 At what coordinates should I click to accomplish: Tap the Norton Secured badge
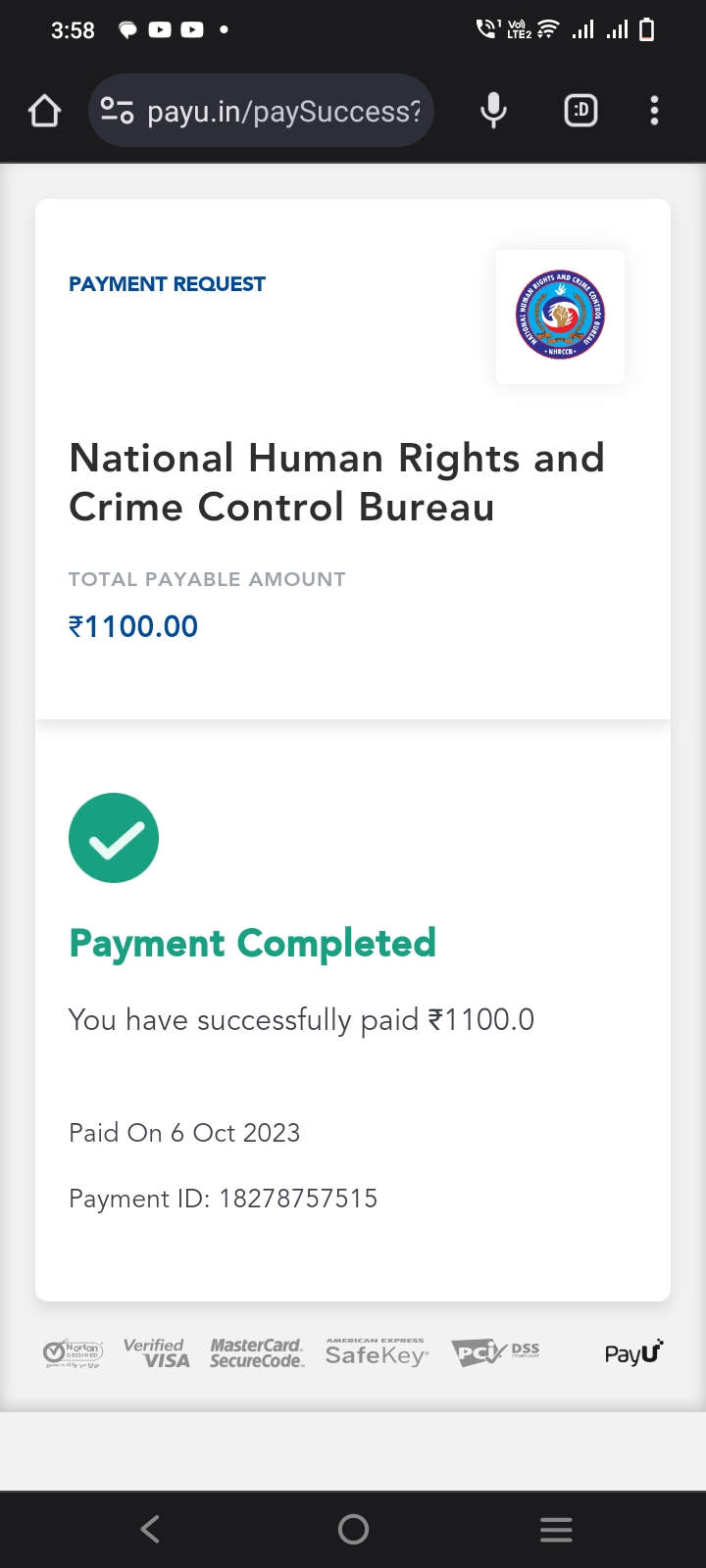(73, 1353)
